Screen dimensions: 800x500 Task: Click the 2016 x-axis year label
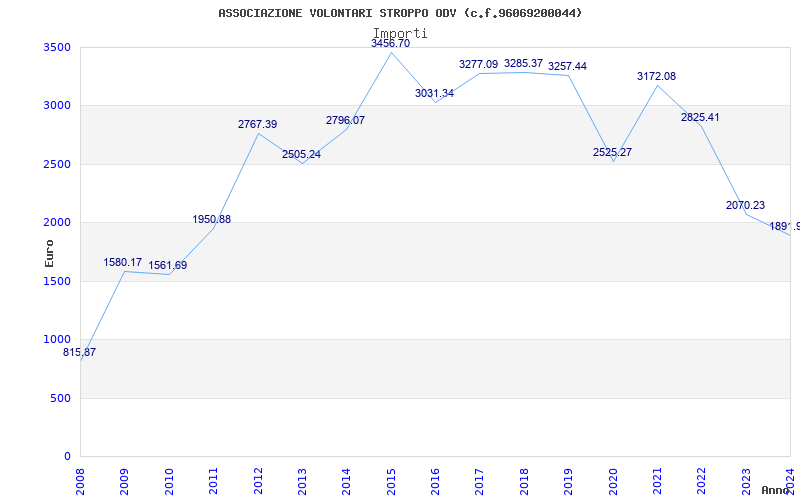435,481
